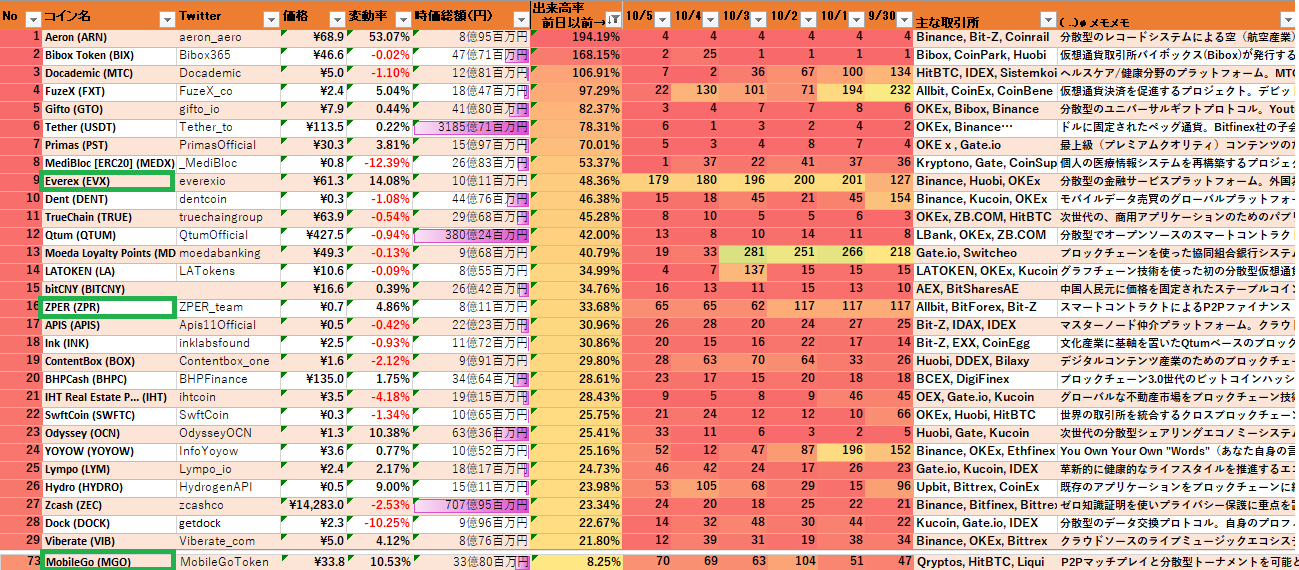Open the 10/5 column filter dropdown
The width and height of the screenshot is (1299, 570).
point(661,19)
